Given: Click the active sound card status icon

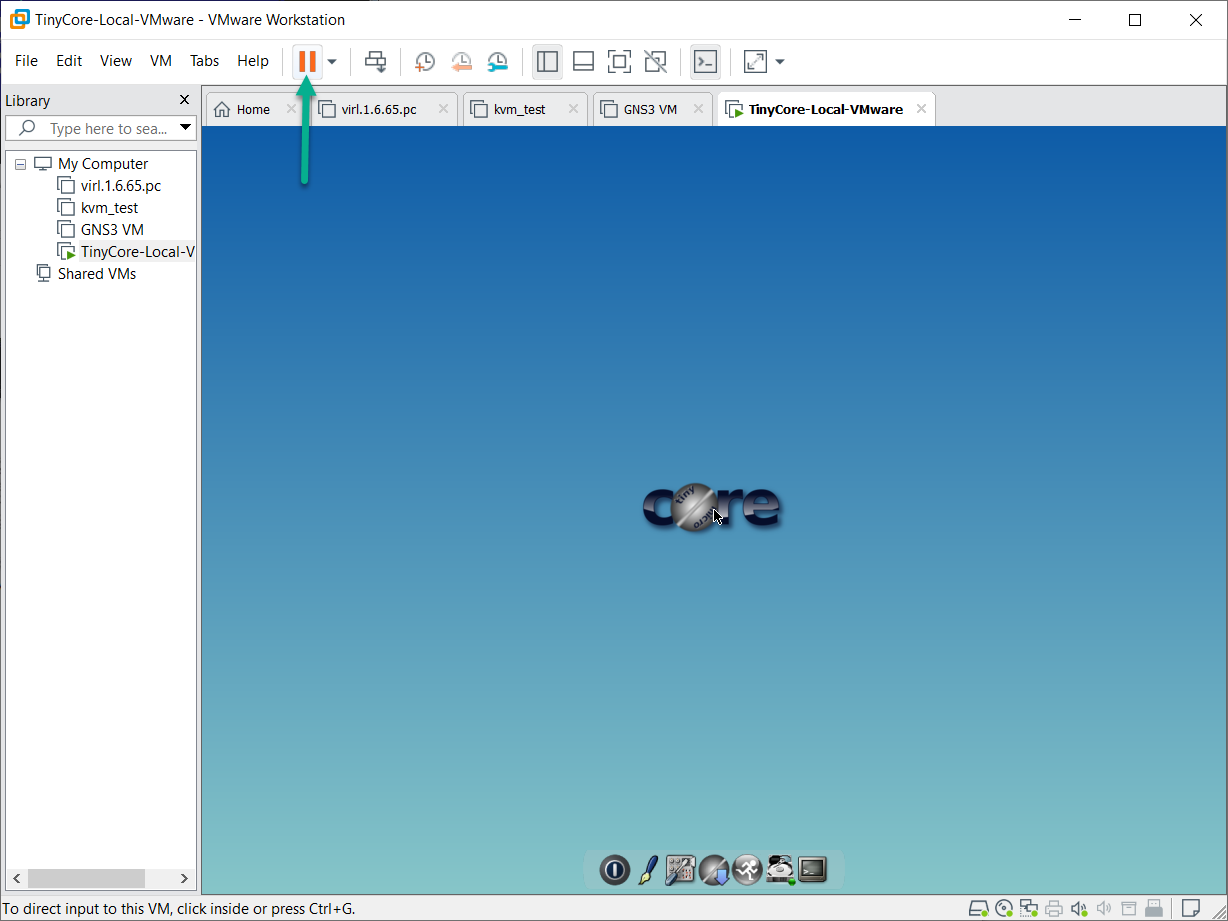Looking at the screenshot, I should pos(1079,909).
